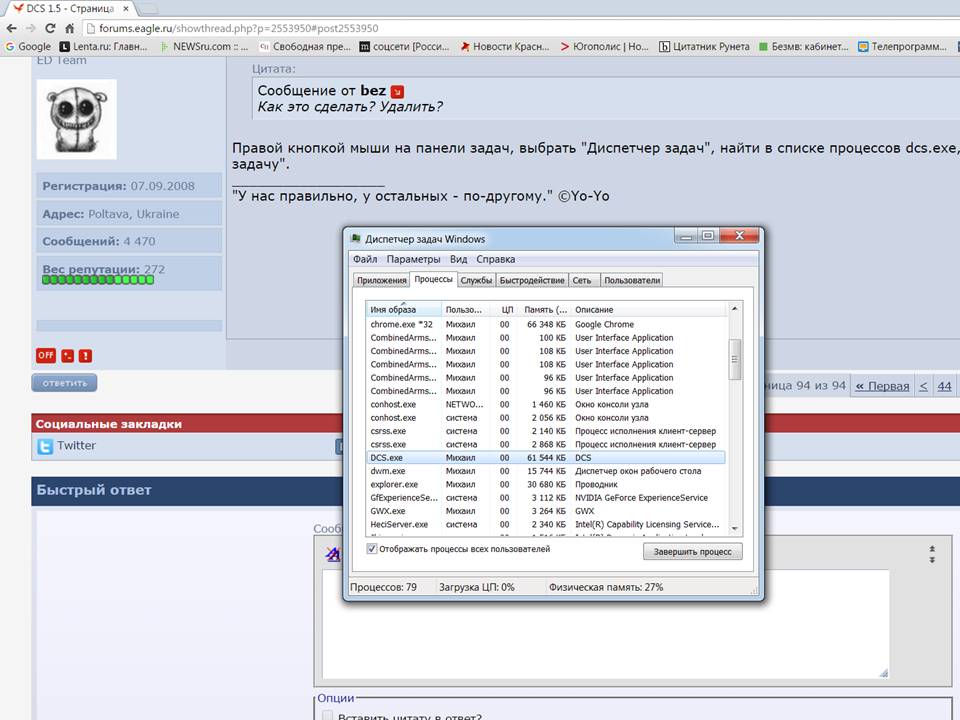The image size is (960, 720).
Task: Select the DCS.exe process row
Action: tap(546, 458)
